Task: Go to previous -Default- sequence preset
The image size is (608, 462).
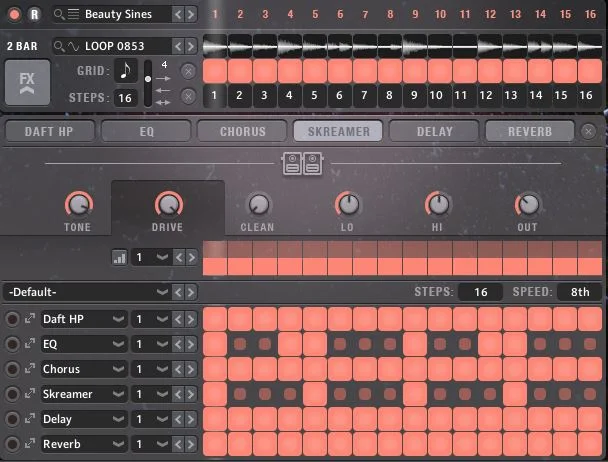Action: click(x=178, y=292)
